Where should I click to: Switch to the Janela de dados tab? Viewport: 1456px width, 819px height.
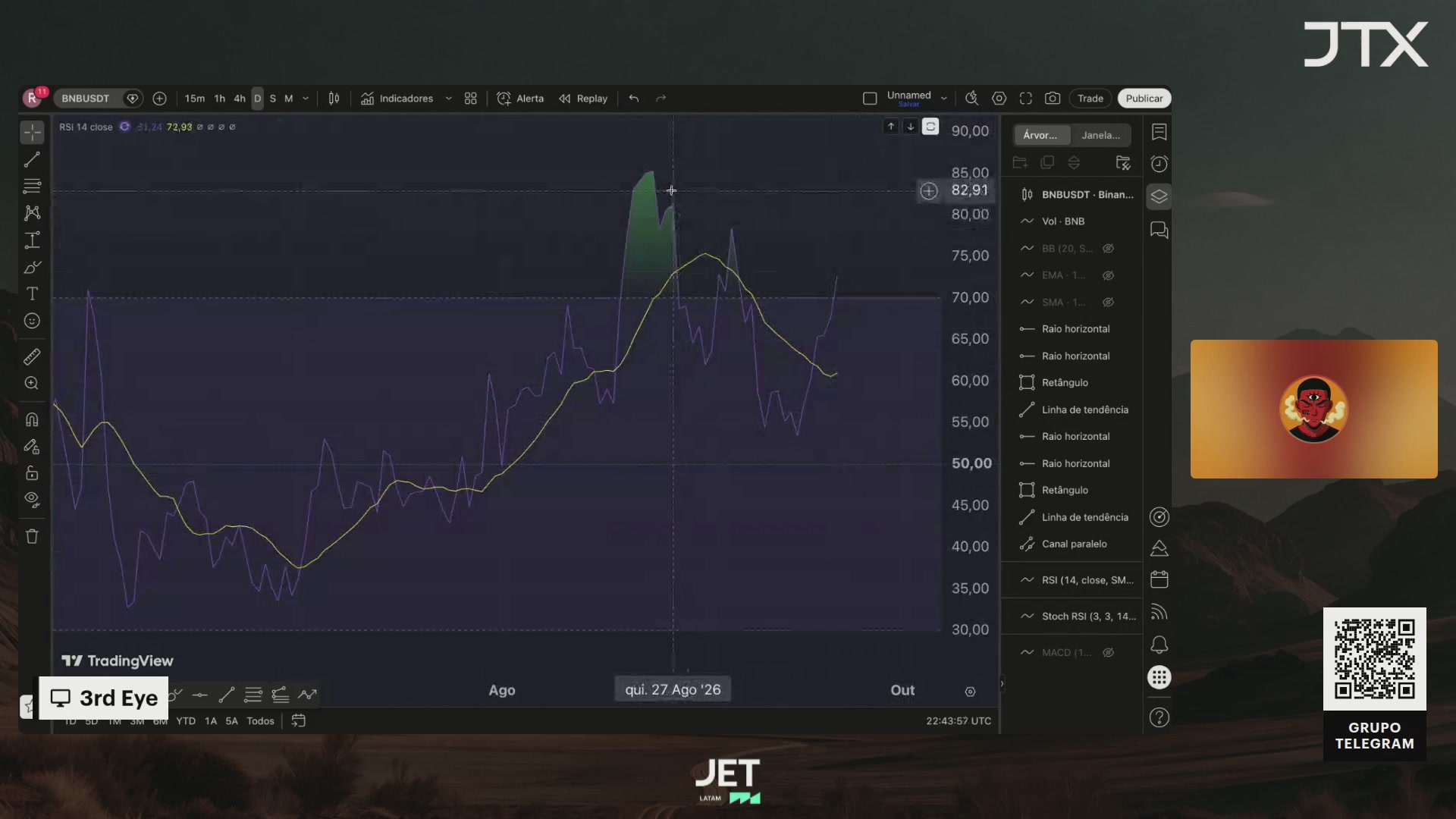[x=1100, y=135]
